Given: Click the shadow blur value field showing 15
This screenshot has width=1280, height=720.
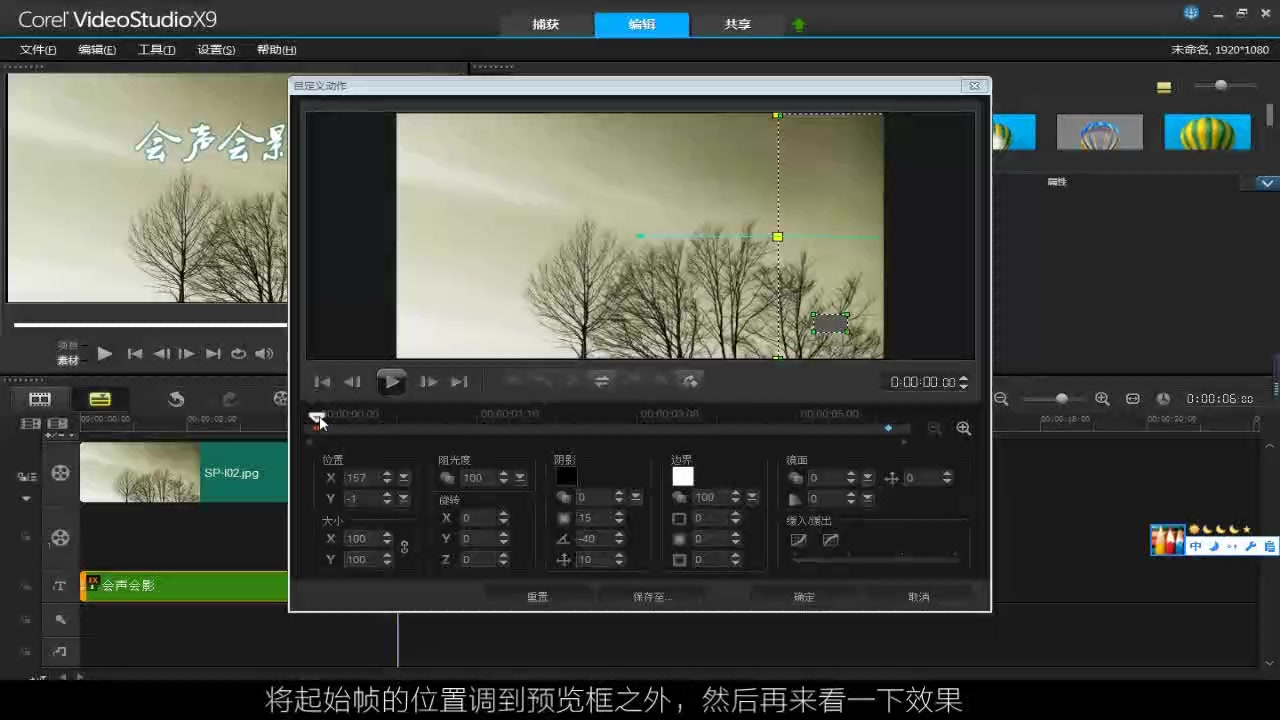Looking at the screenshot, I should pyautogui.click(x=593, y=518).
